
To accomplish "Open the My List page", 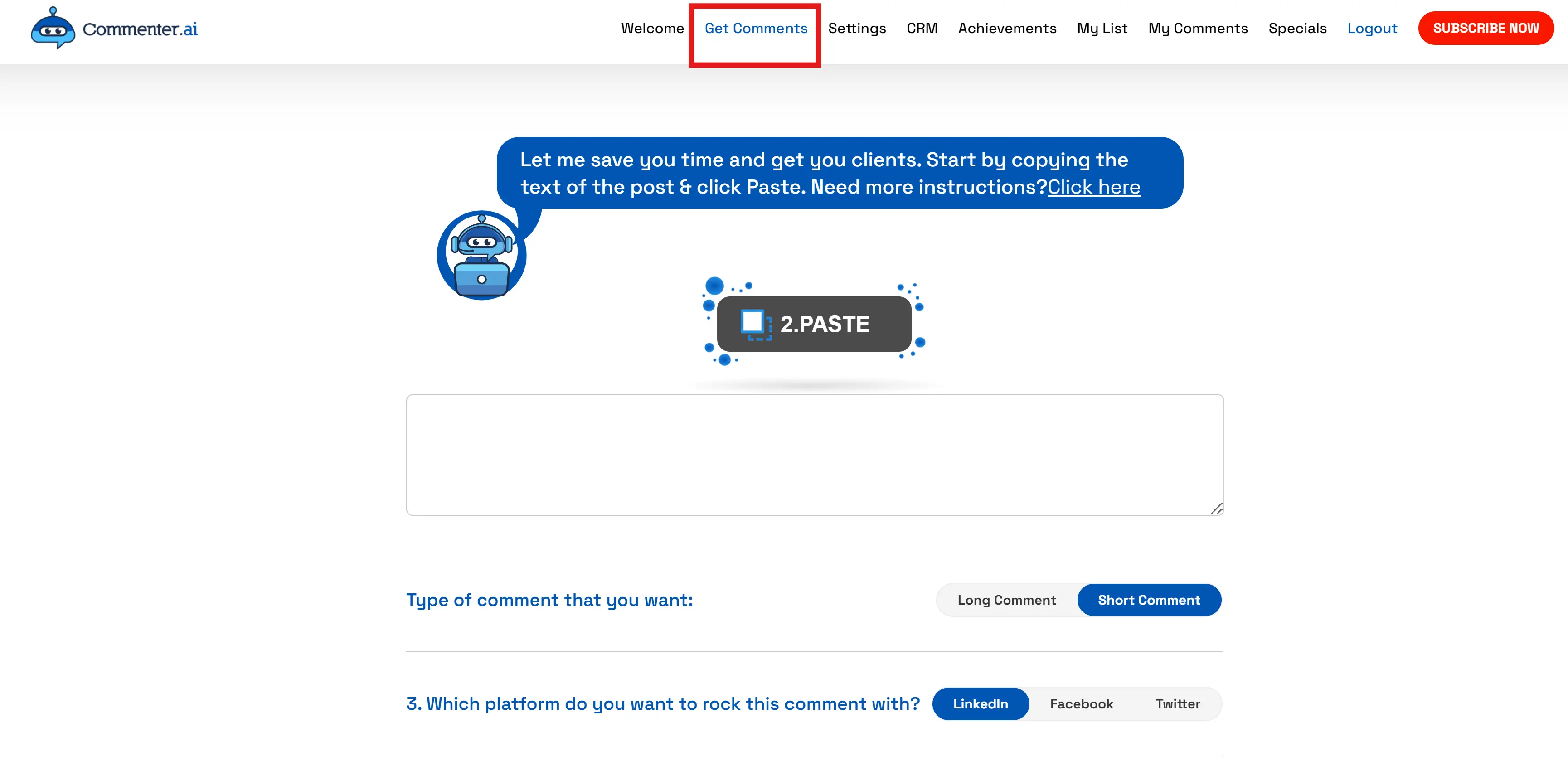I will [1102, 29].
